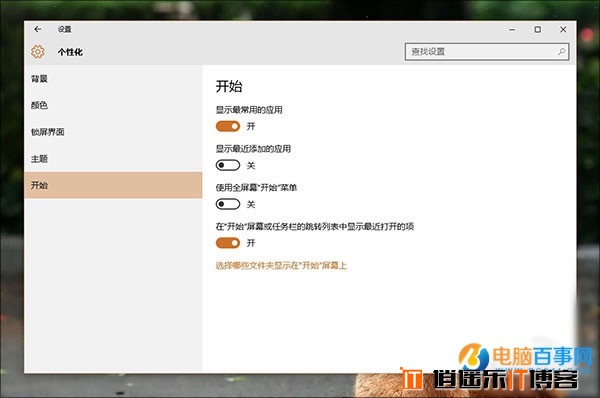Turn off 显示最常用的应用 toggle

[228, 126]
